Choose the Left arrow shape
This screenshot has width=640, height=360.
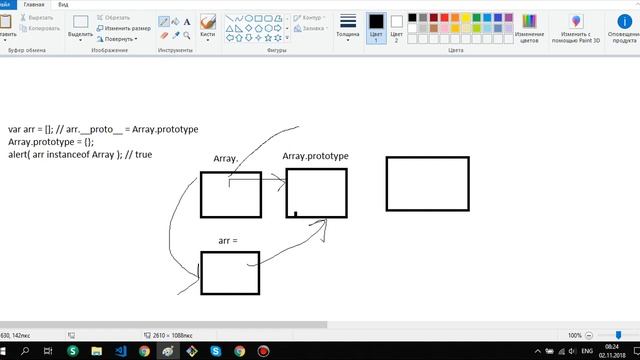pos(229,38)
